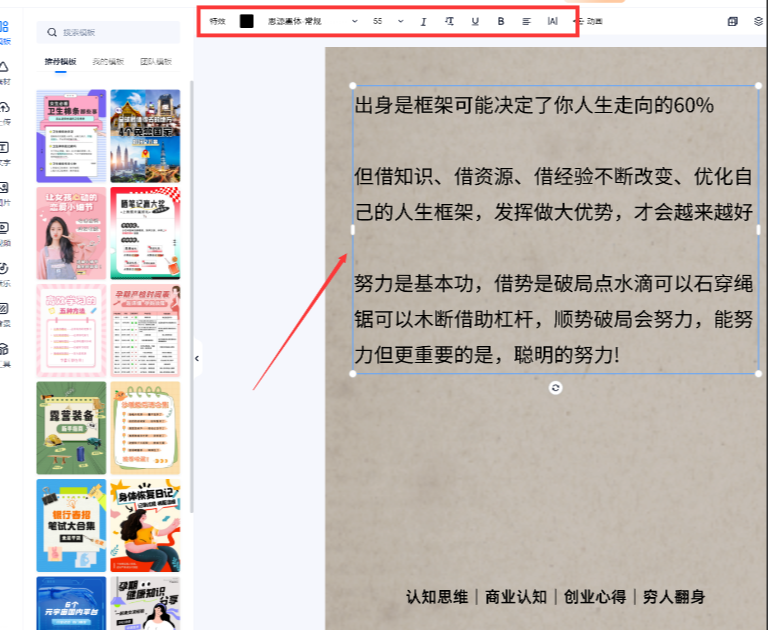Click the 穷人翻身 footer text
This screenshot has height=630, width=768.
coord(673,597)
